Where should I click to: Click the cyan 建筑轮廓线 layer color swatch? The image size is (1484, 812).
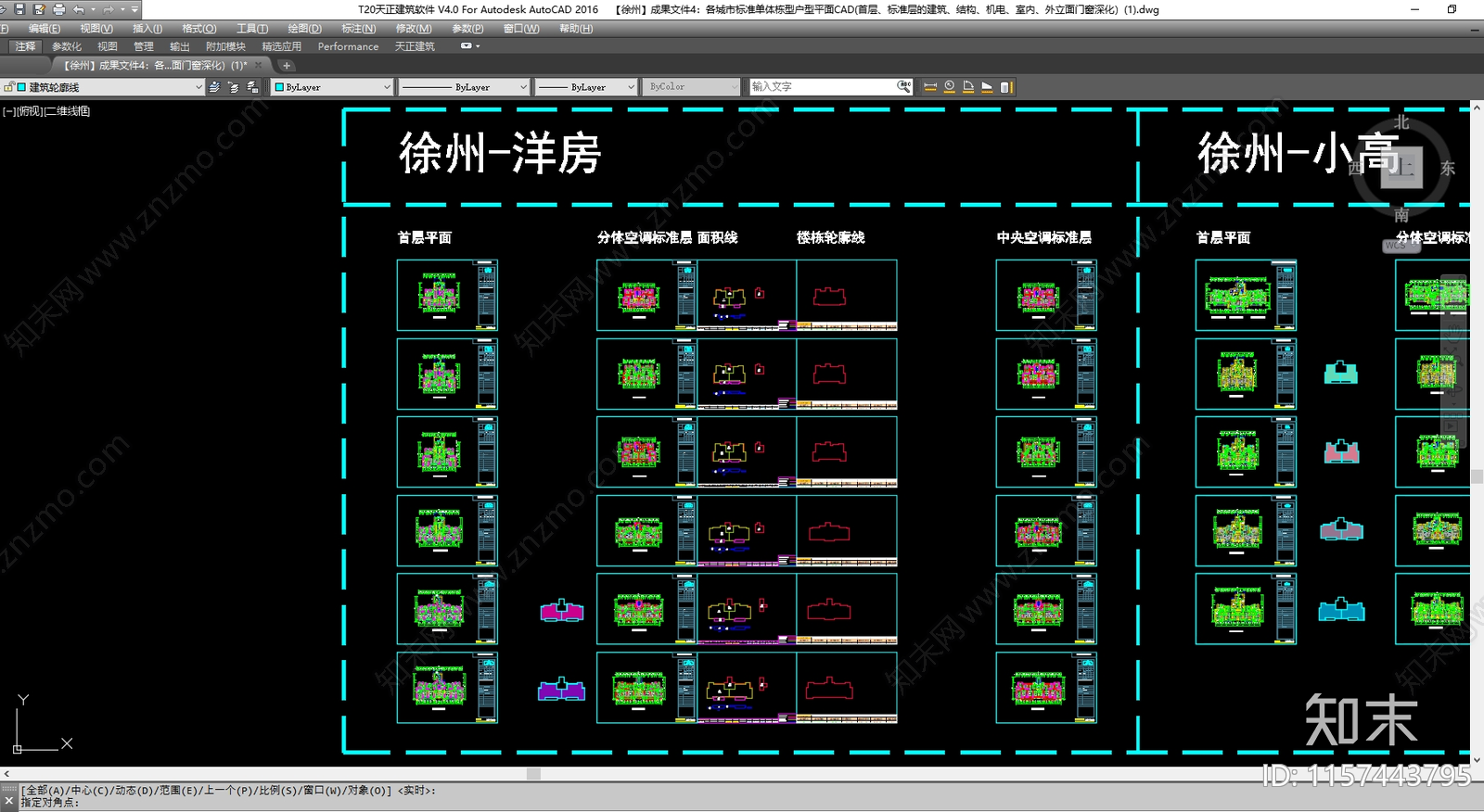22,87
